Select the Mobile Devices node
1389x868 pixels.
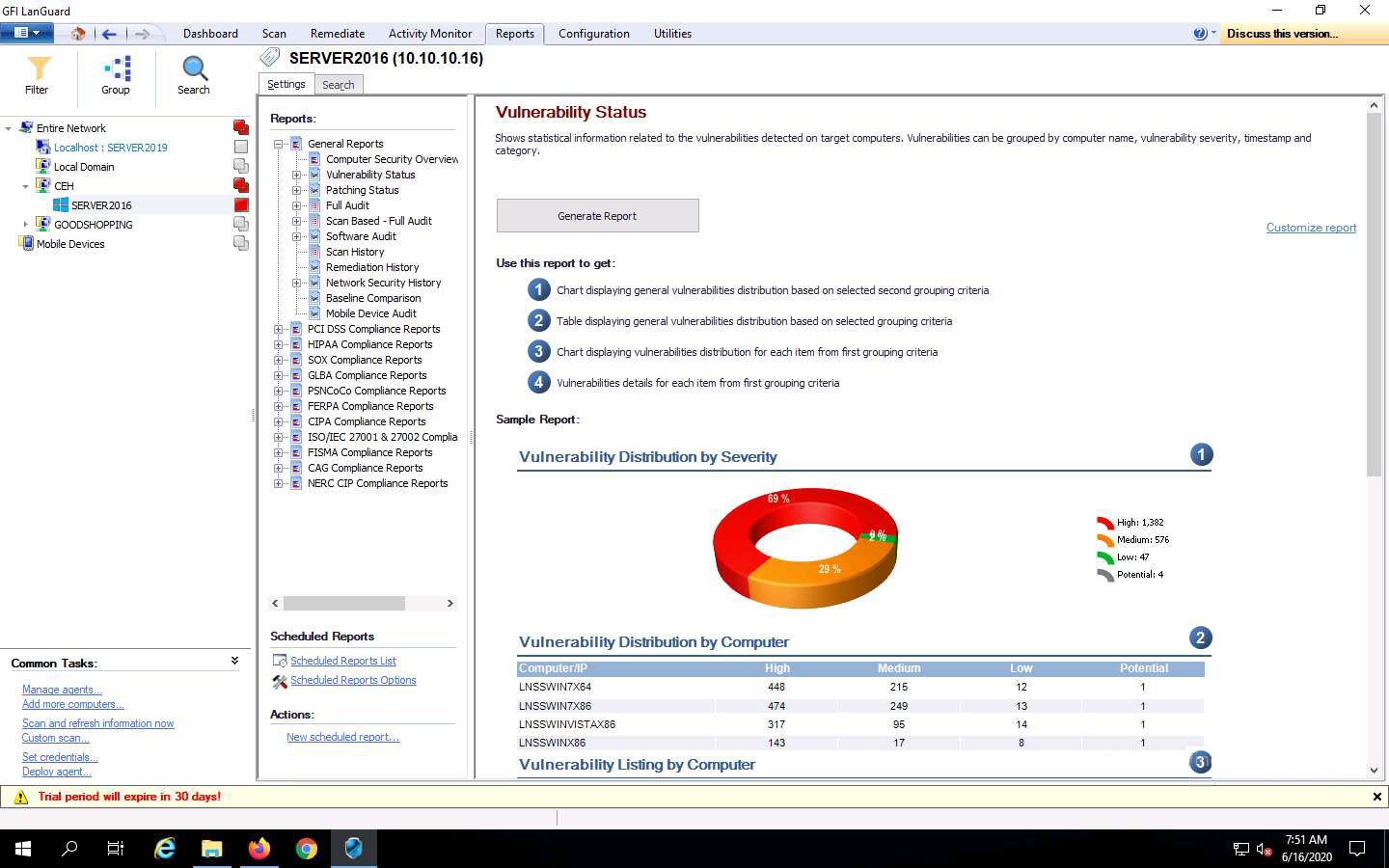pos(70,244)
